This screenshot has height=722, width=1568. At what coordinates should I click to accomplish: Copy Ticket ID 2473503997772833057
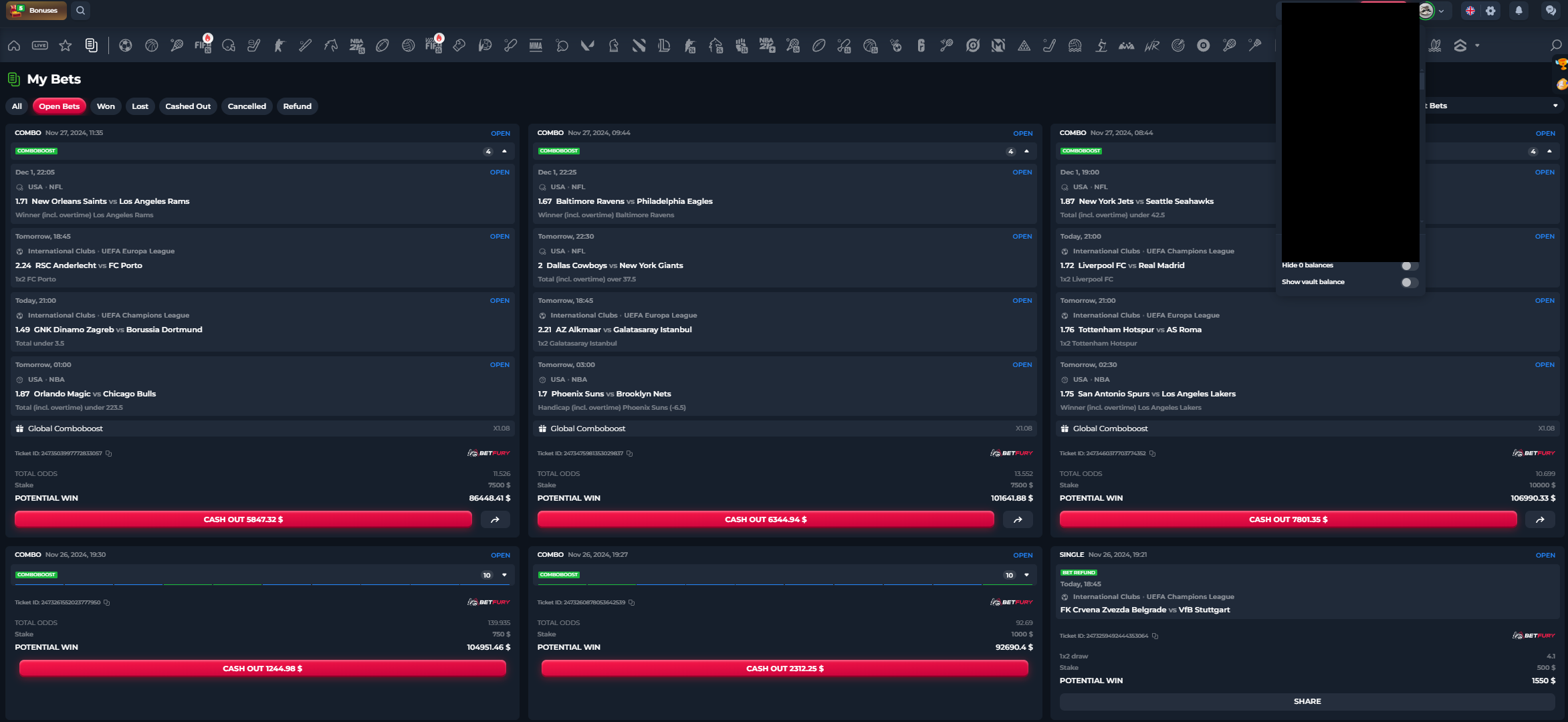(x=108, y=453)
